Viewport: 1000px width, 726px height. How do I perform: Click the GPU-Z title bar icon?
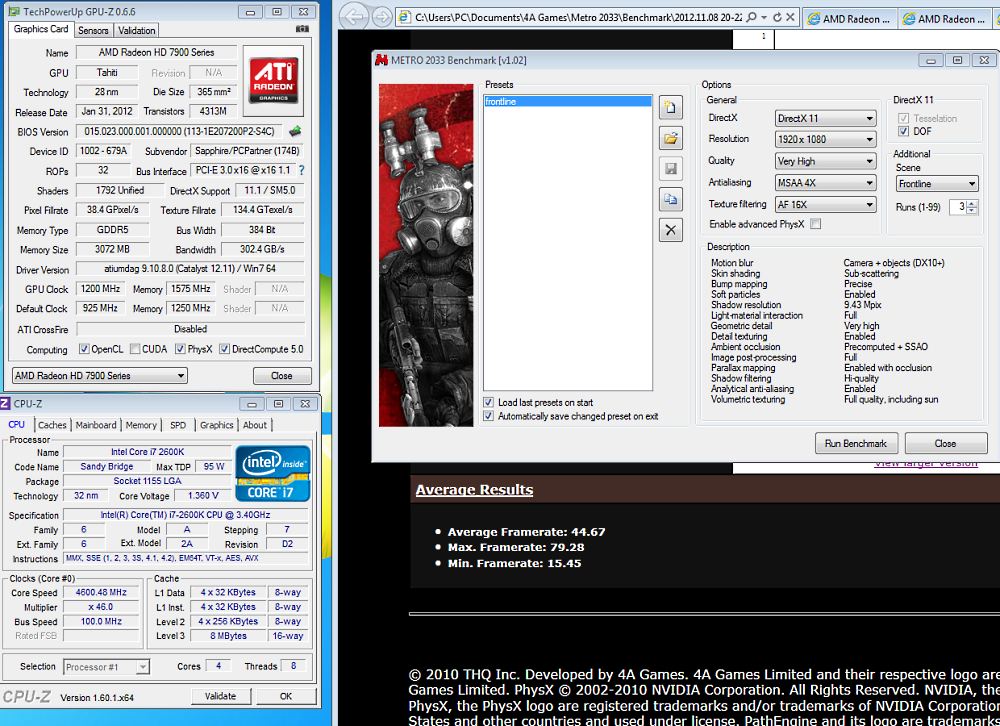click(x=13, y=11)
